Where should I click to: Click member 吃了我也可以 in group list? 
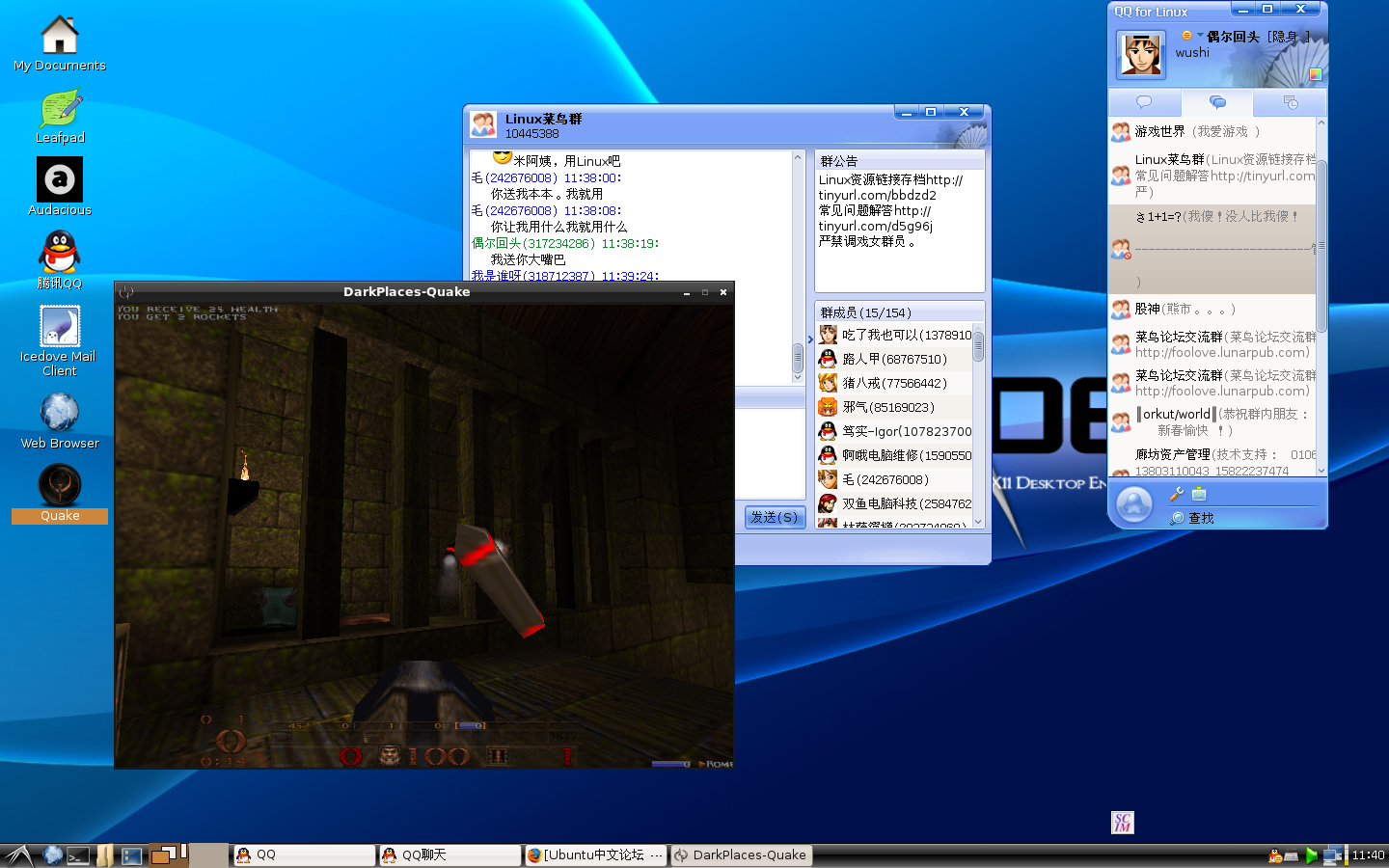pos(894,335)
